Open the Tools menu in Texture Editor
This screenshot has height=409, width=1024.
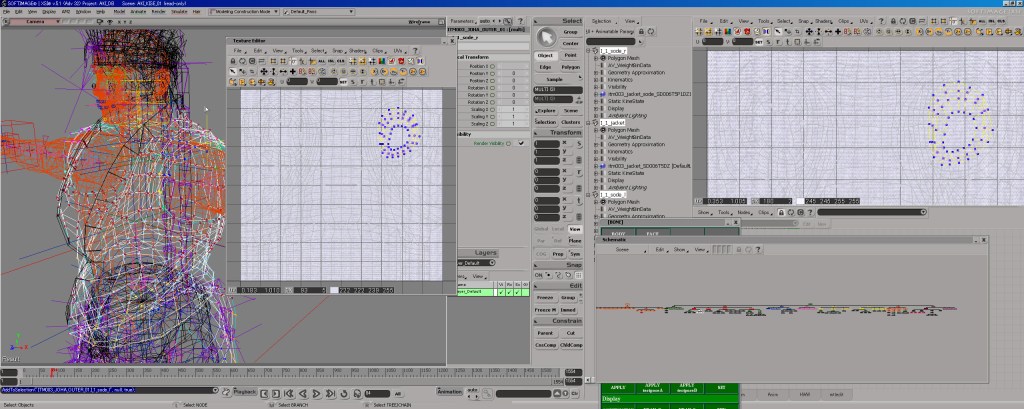(298, 50)
